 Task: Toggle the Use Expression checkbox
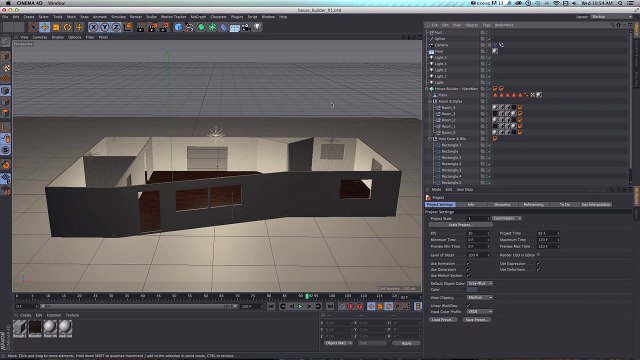pos(538,264)
